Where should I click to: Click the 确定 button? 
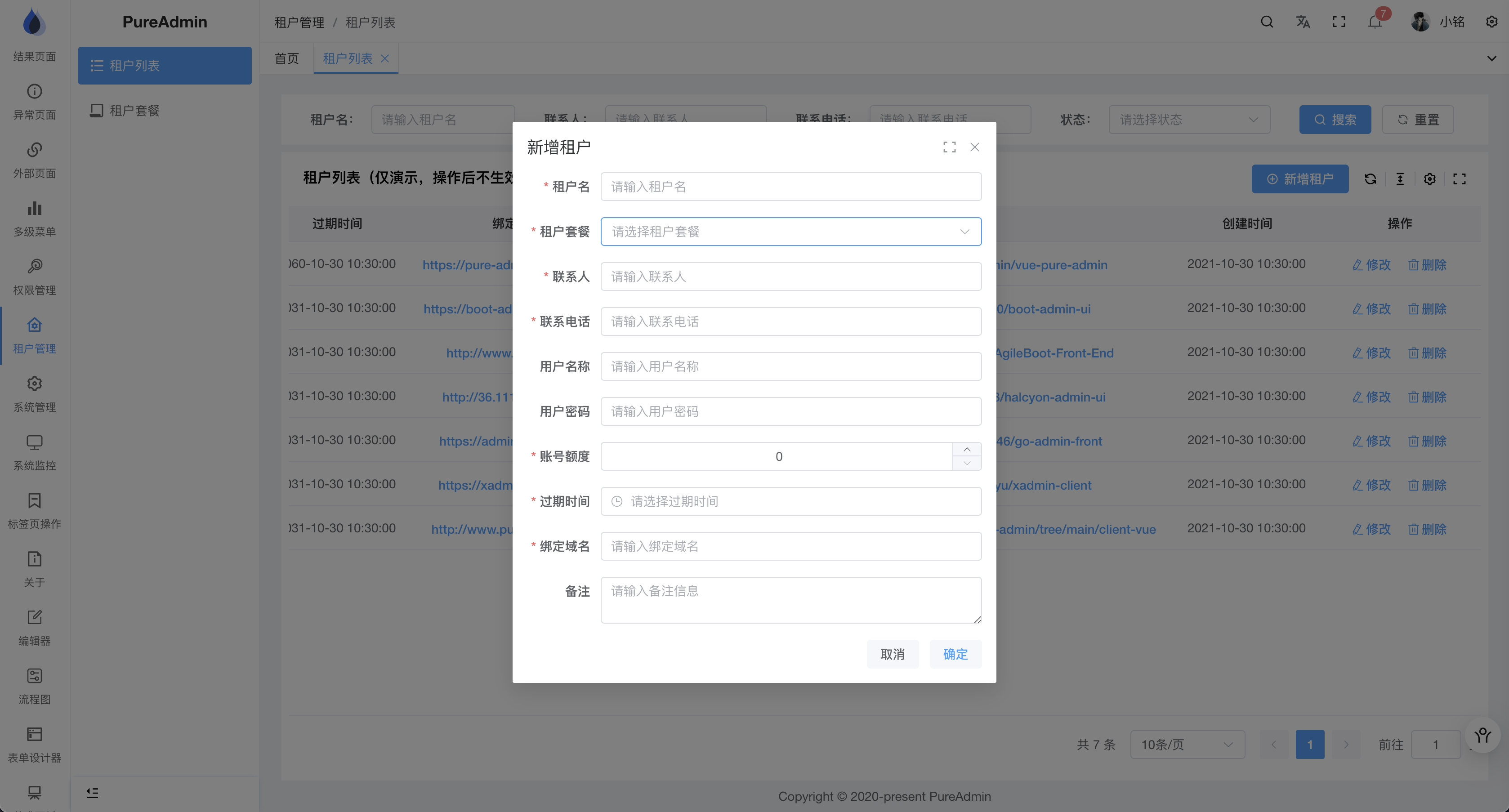click(955, 654)
